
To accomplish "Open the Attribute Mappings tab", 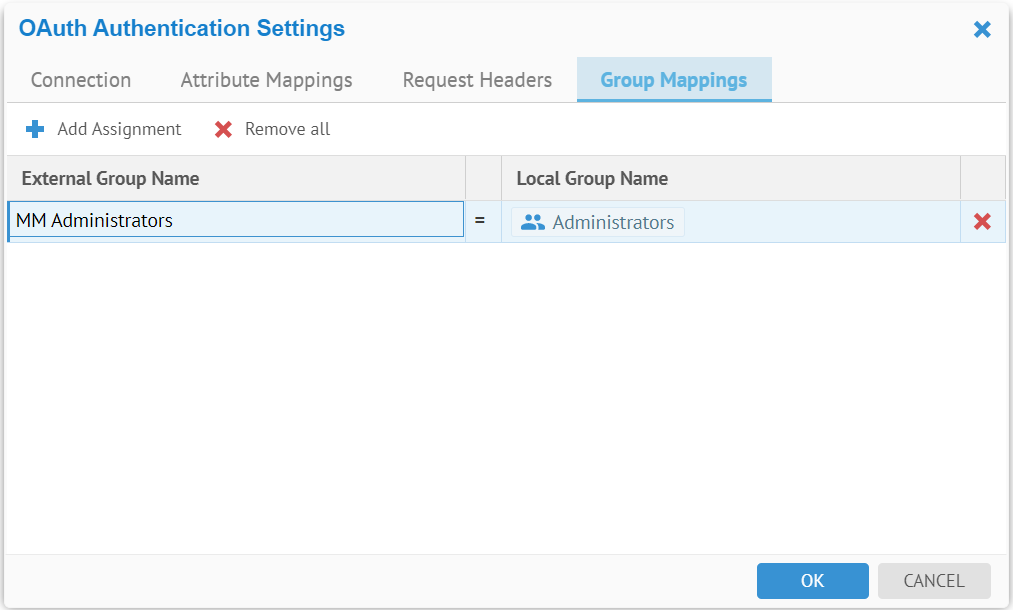I will pyautogui.click(x=266, y=80).
